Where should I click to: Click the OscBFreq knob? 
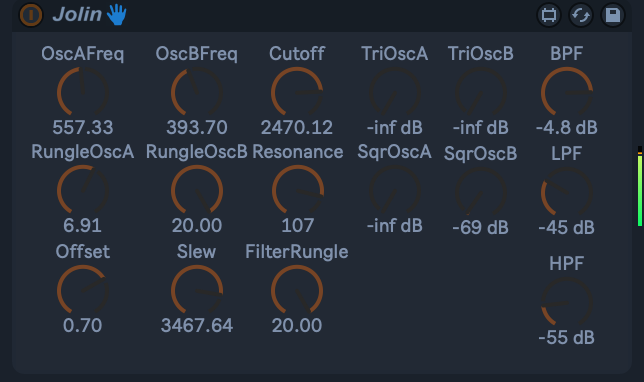click(197, 92)
